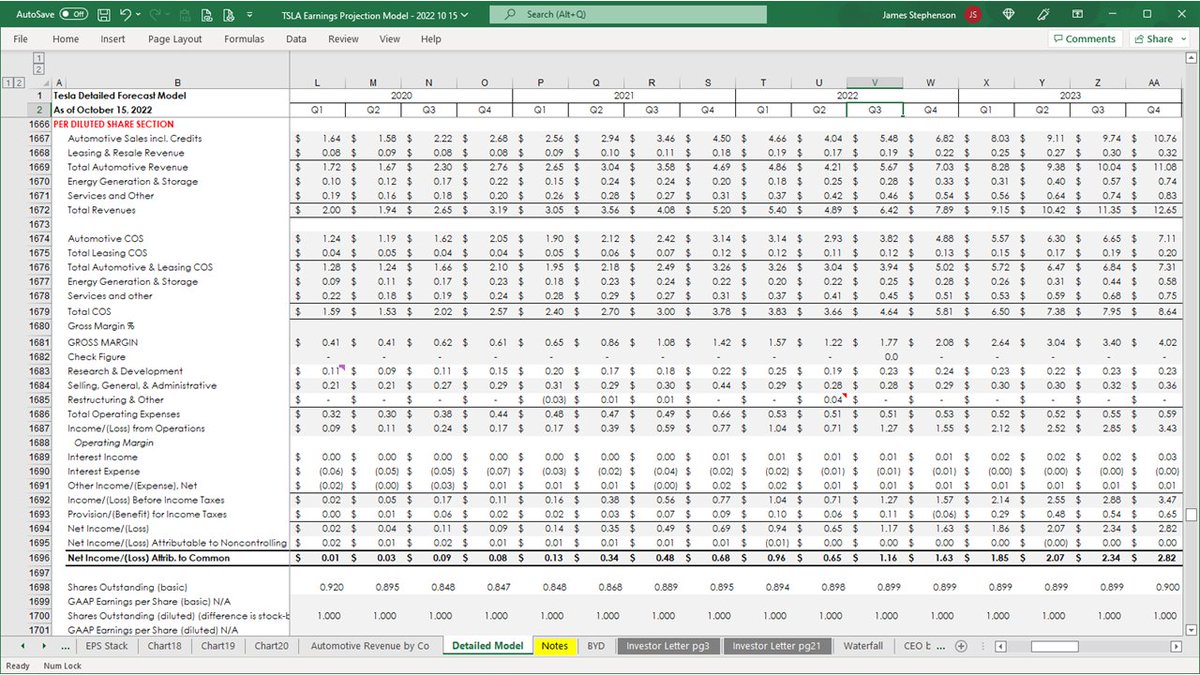
Task: Select the 'As of October 15, 2022' cell
Action: click(171, 110)
